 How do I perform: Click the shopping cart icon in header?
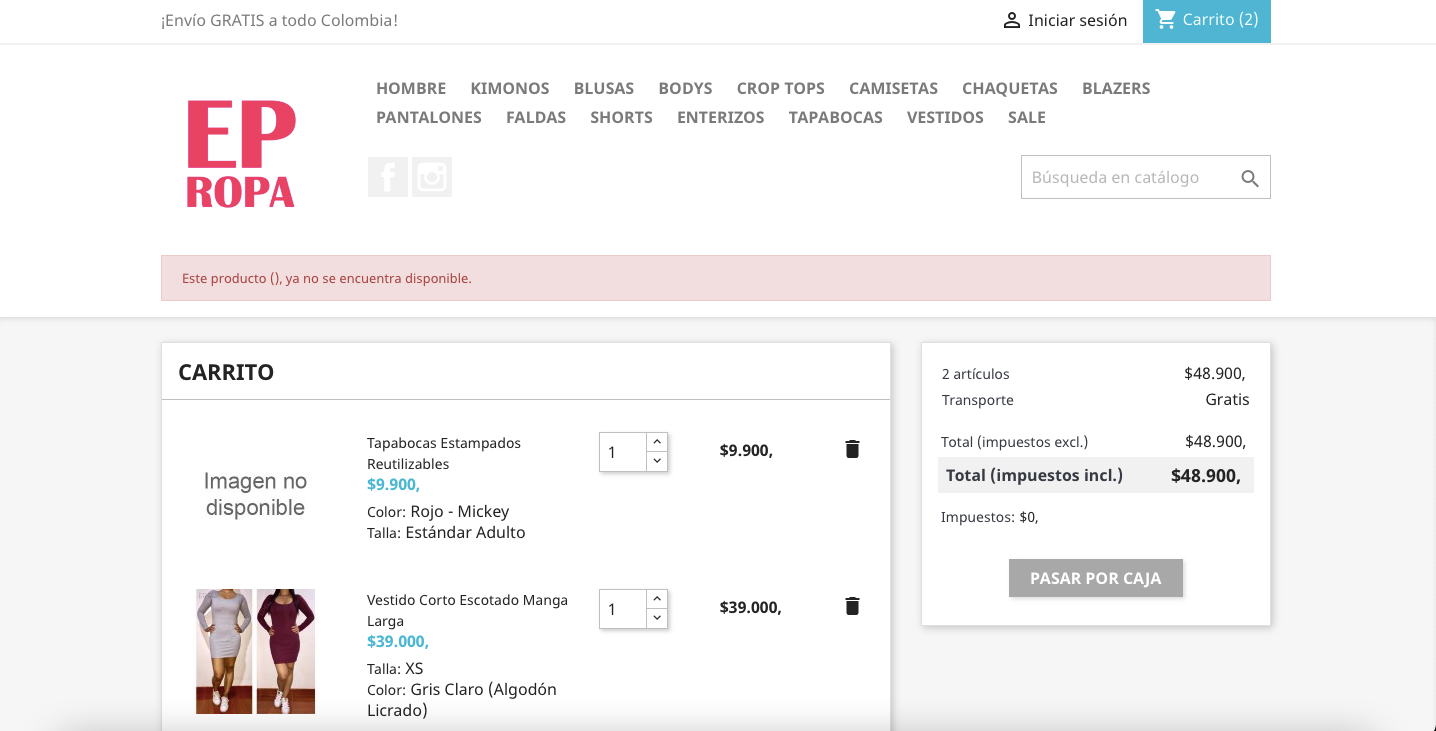click(1166, 19)
